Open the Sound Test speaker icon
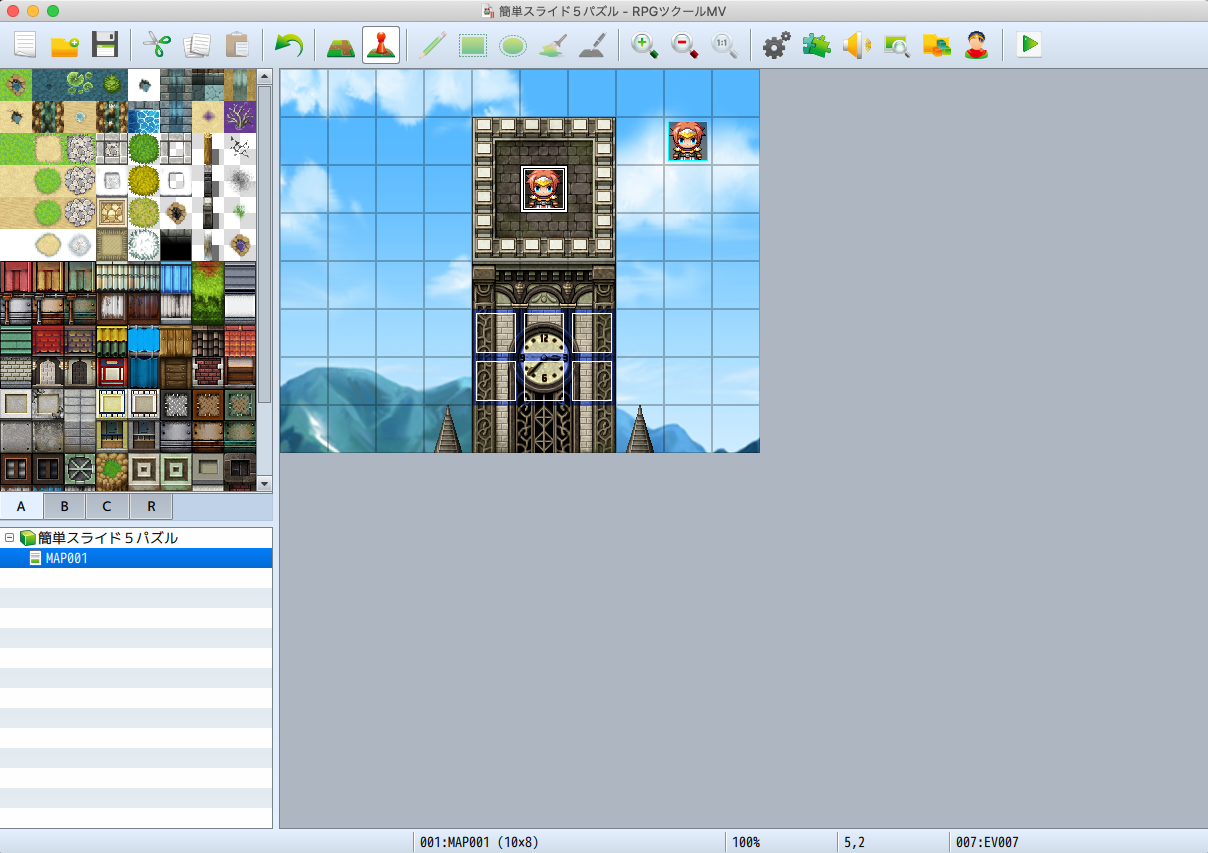This screenshot has width=1208, height=853. coord(857,45)
